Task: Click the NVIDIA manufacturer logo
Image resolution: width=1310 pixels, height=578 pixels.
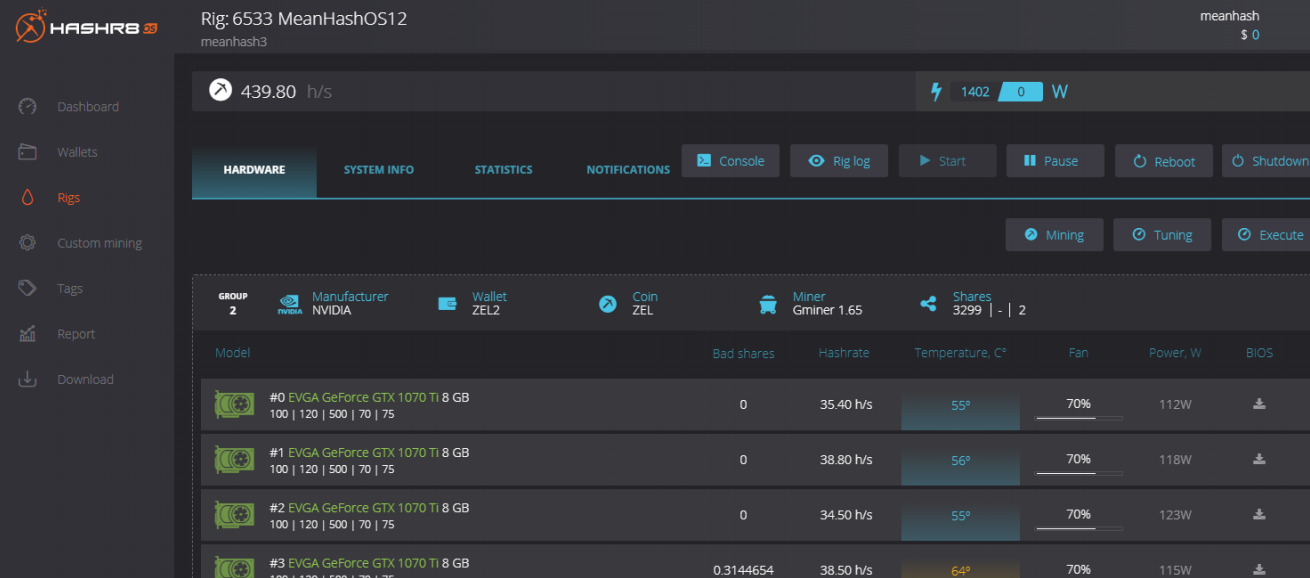Action: click(290, 304)
